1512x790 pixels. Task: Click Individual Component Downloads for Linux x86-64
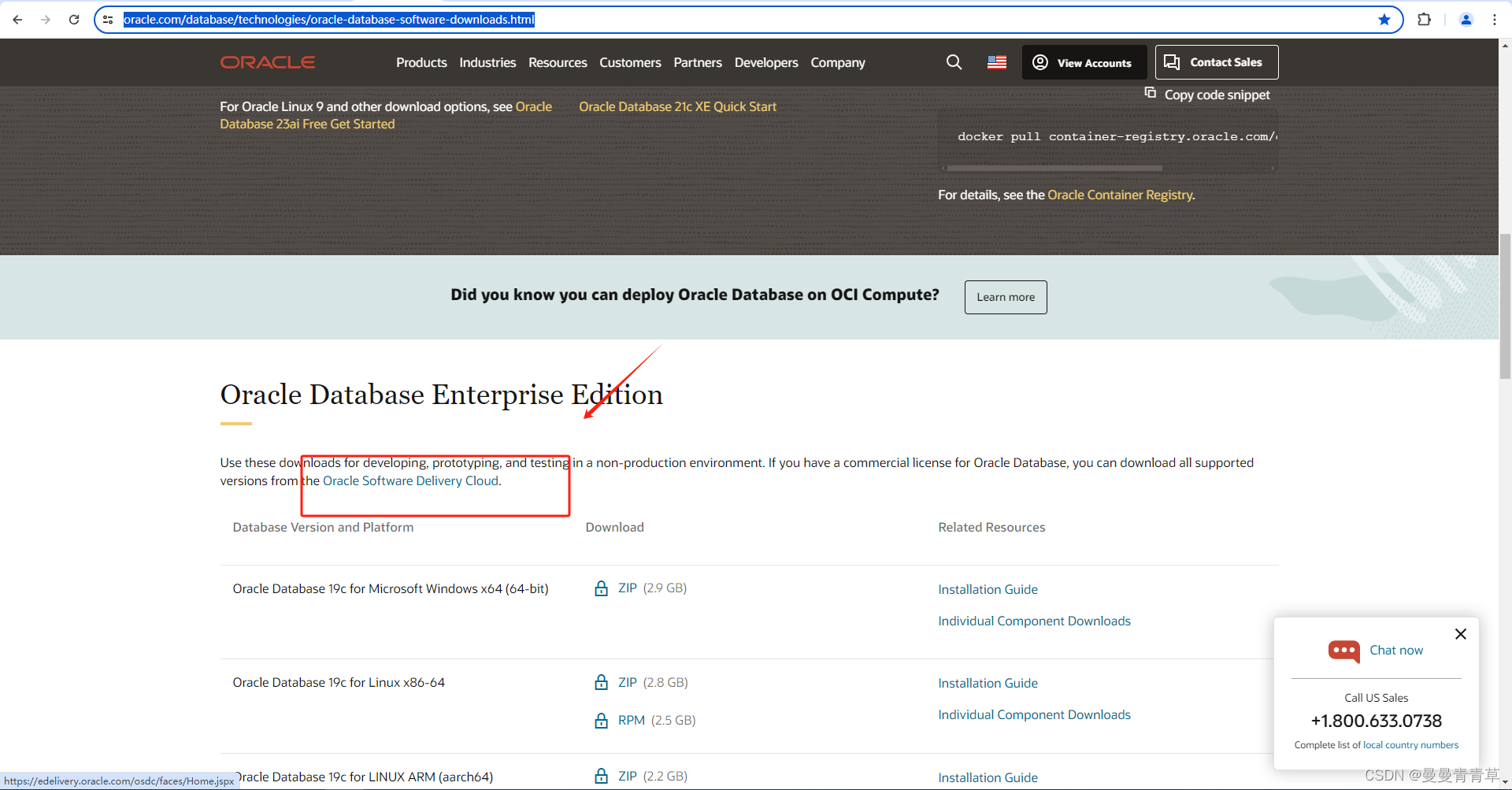[1034, 714]
